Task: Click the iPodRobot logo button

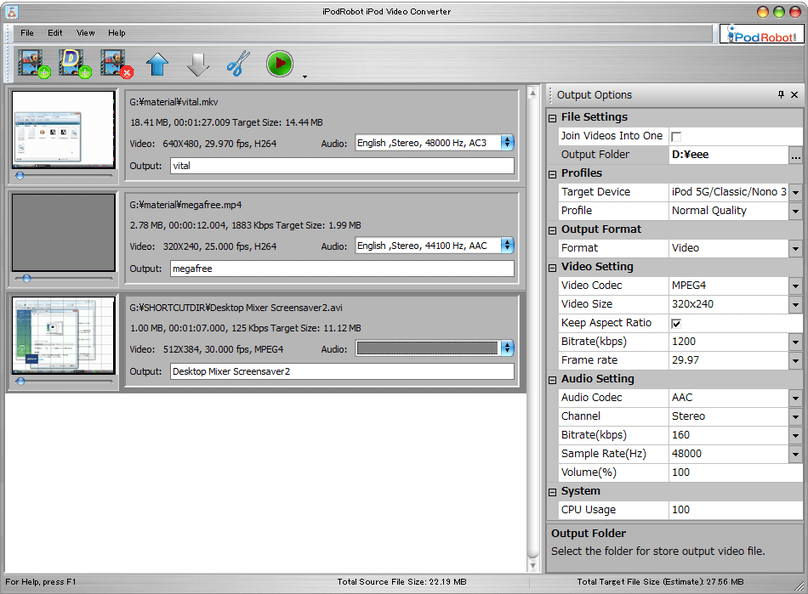Action: [x=761, y=35]
